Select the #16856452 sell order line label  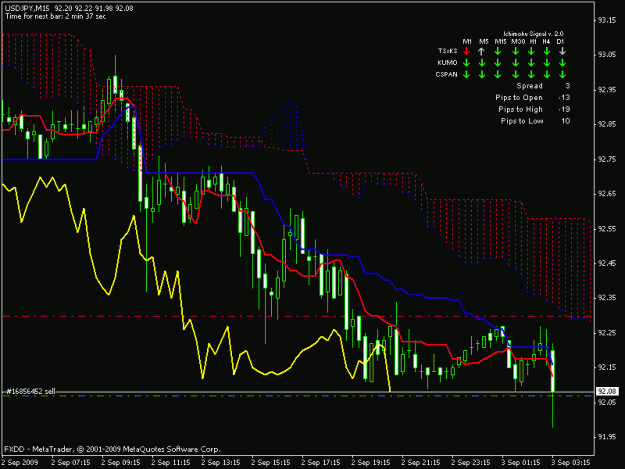click(31, 391)
